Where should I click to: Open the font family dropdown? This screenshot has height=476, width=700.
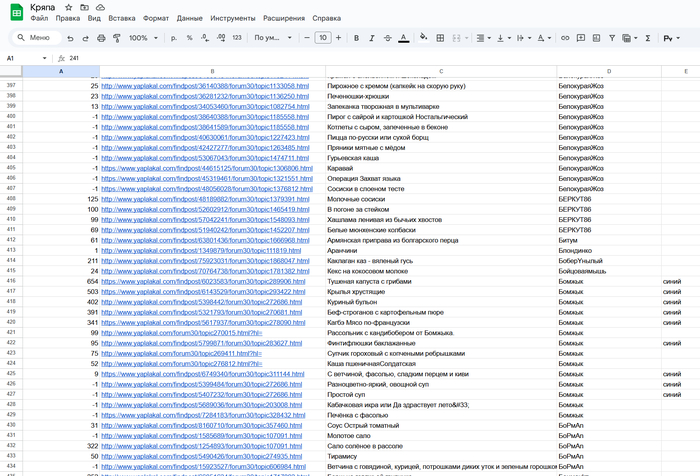[270, 38]
